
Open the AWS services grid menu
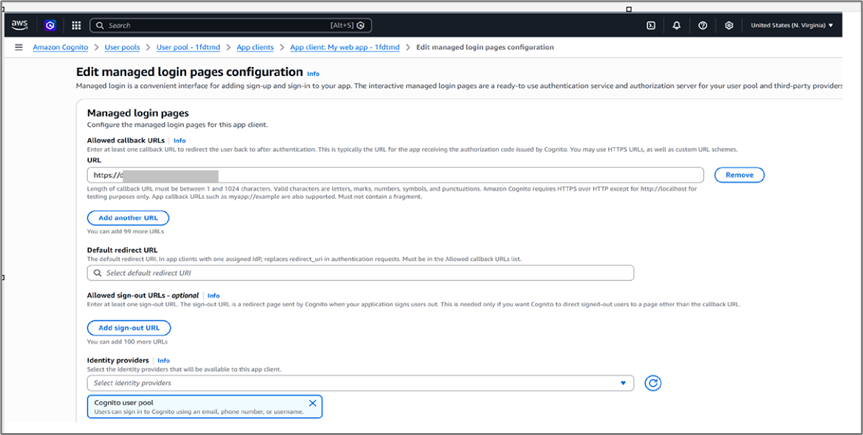(76, 25)
